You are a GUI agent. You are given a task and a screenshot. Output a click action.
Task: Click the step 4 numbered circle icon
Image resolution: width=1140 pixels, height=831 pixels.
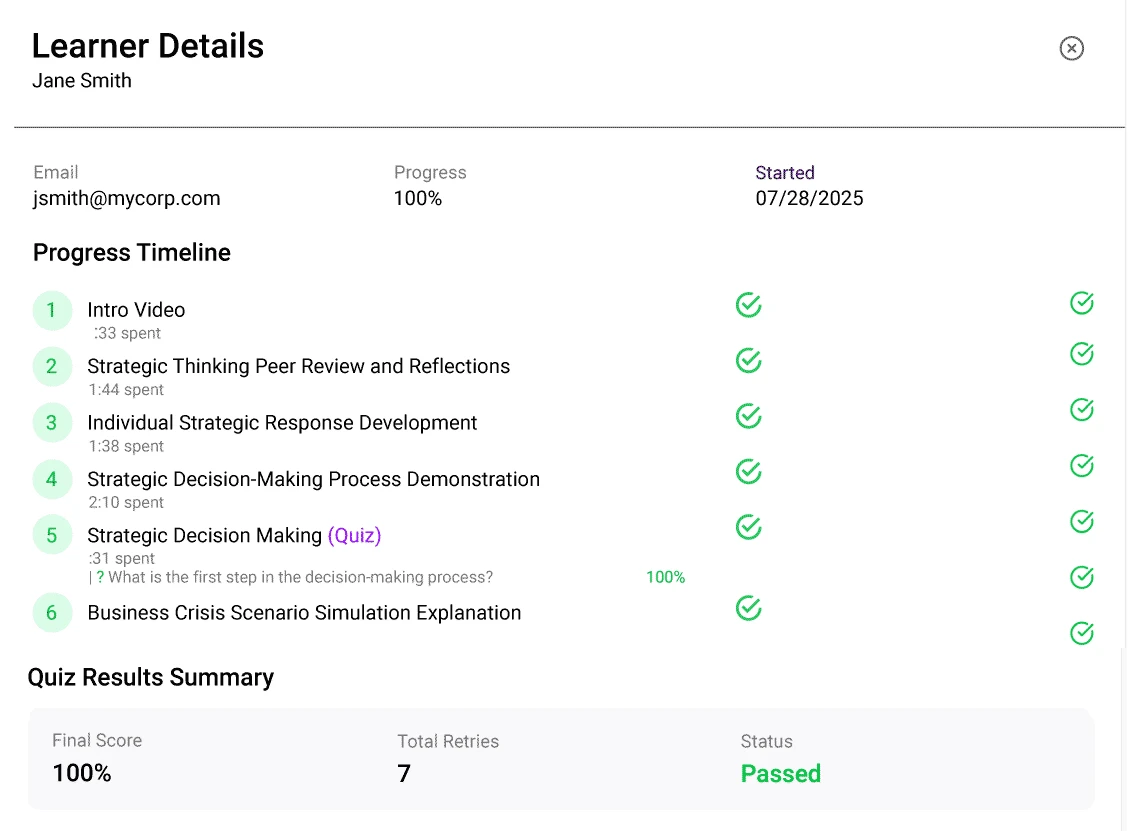pyautogui.click(x=52, y=479)
